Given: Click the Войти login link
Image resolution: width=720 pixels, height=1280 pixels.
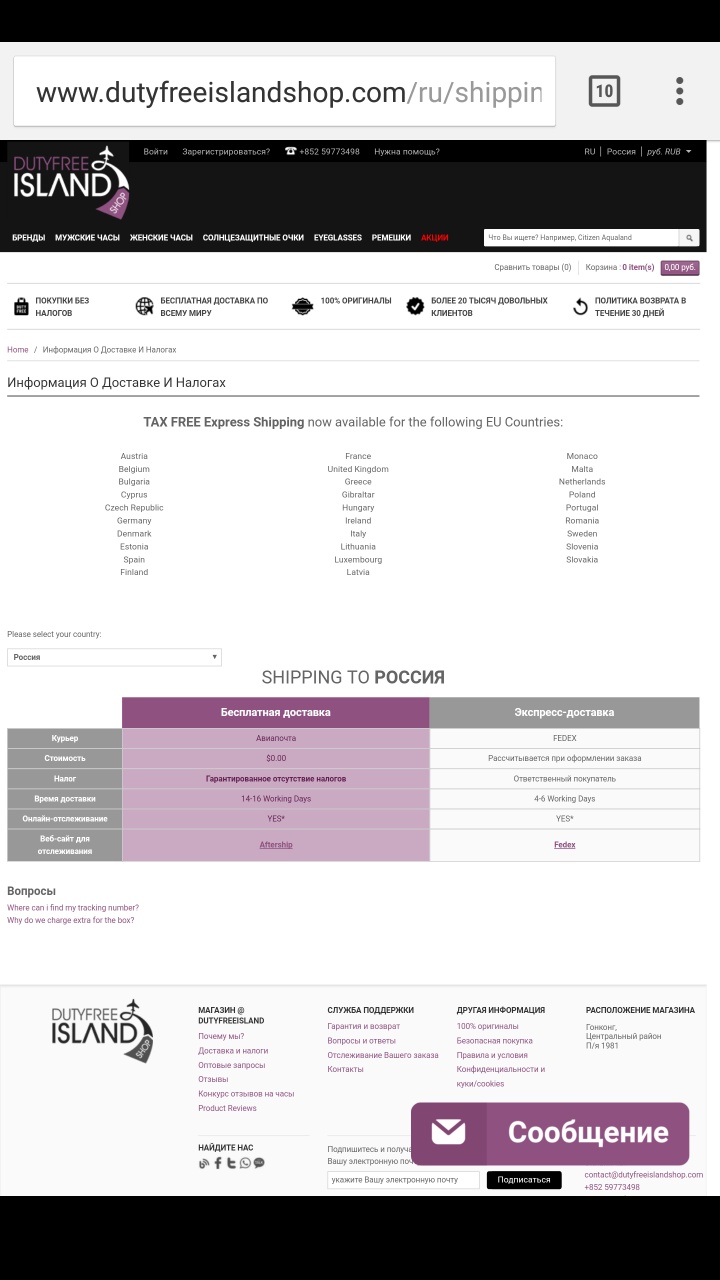Looking at the screenshot, I should (x=155, y=152).
